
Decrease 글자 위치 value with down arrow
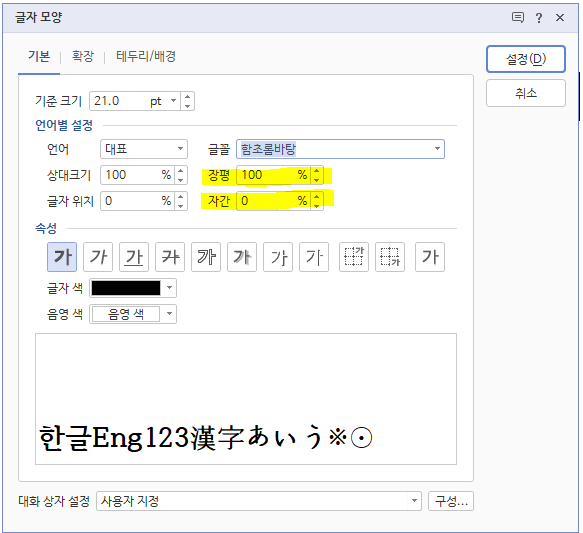[181, 206]
